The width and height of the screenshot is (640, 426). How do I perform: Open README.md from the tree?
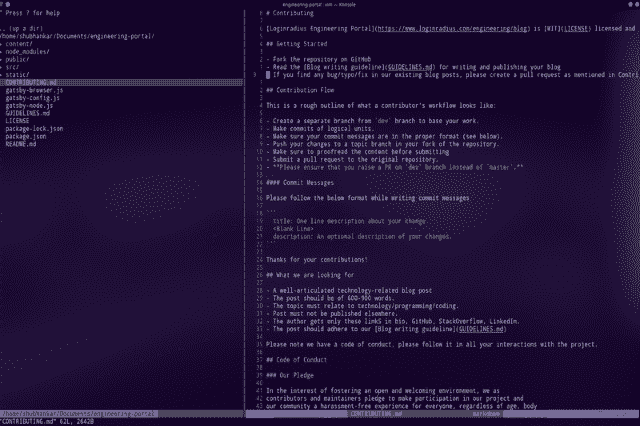tap(20, 144)
